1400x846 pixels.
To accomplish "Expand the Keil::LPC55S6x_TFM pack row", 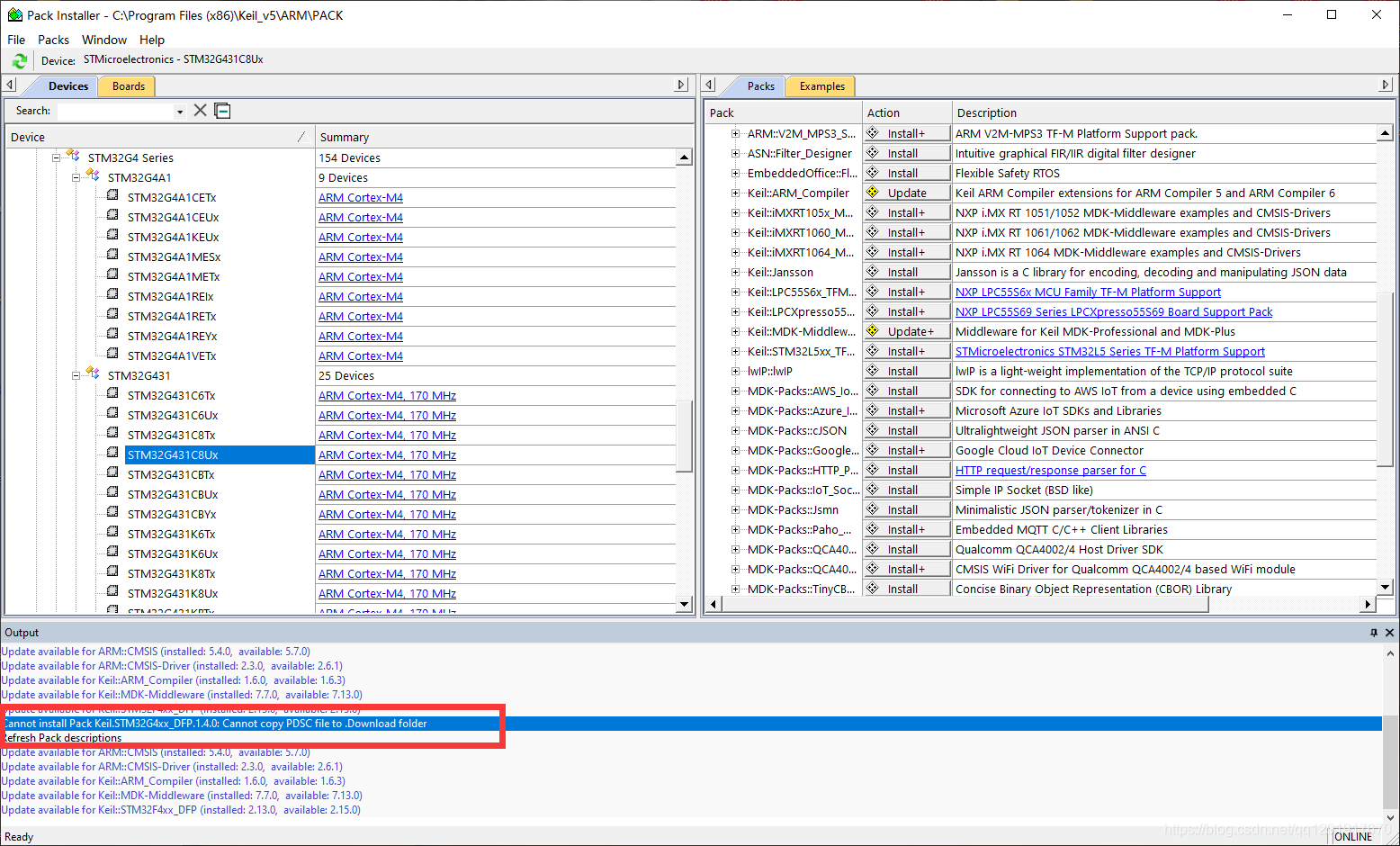I will point(735,292).
